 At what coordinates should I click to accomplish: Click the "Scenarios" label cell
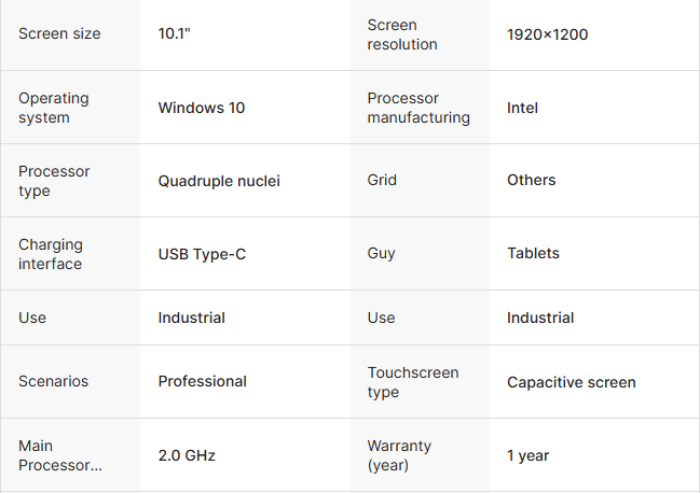[x=53, y=381]
